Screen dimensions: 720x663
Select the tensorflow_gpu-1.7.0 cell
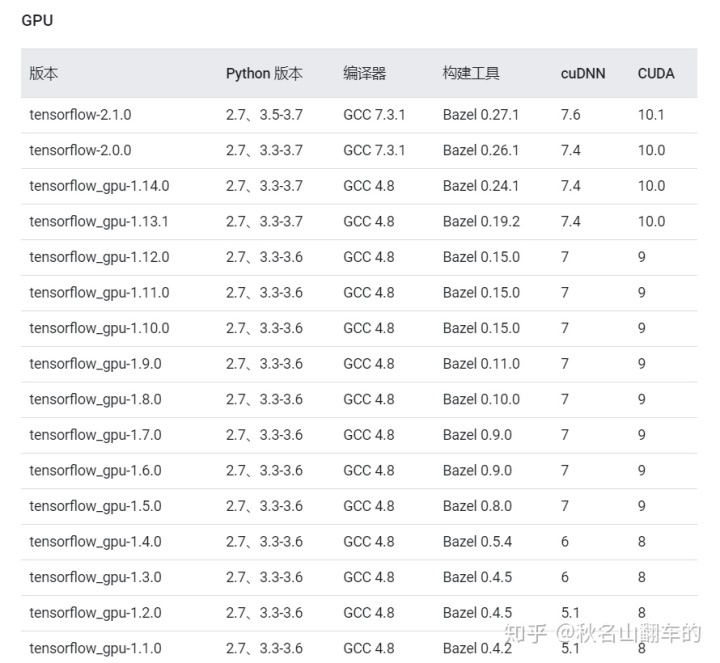coord(96,435)
